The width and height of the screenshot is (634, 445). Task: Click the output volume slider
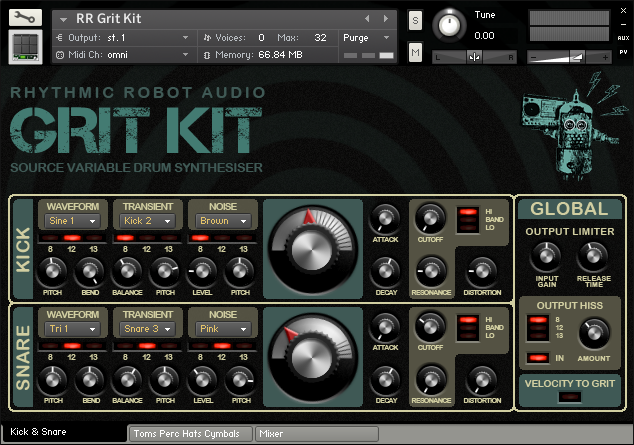pos(568,57)
